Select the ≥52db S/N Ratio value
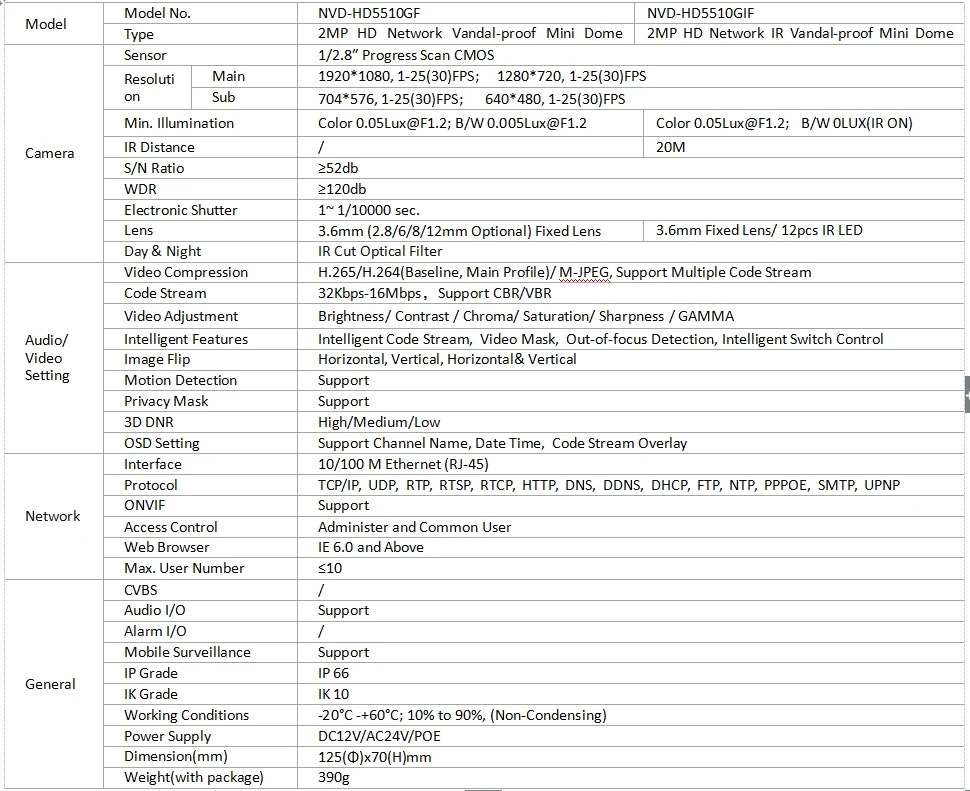This screenshot has height=791, width=970. pyautogui.click(x=338, y=168)
